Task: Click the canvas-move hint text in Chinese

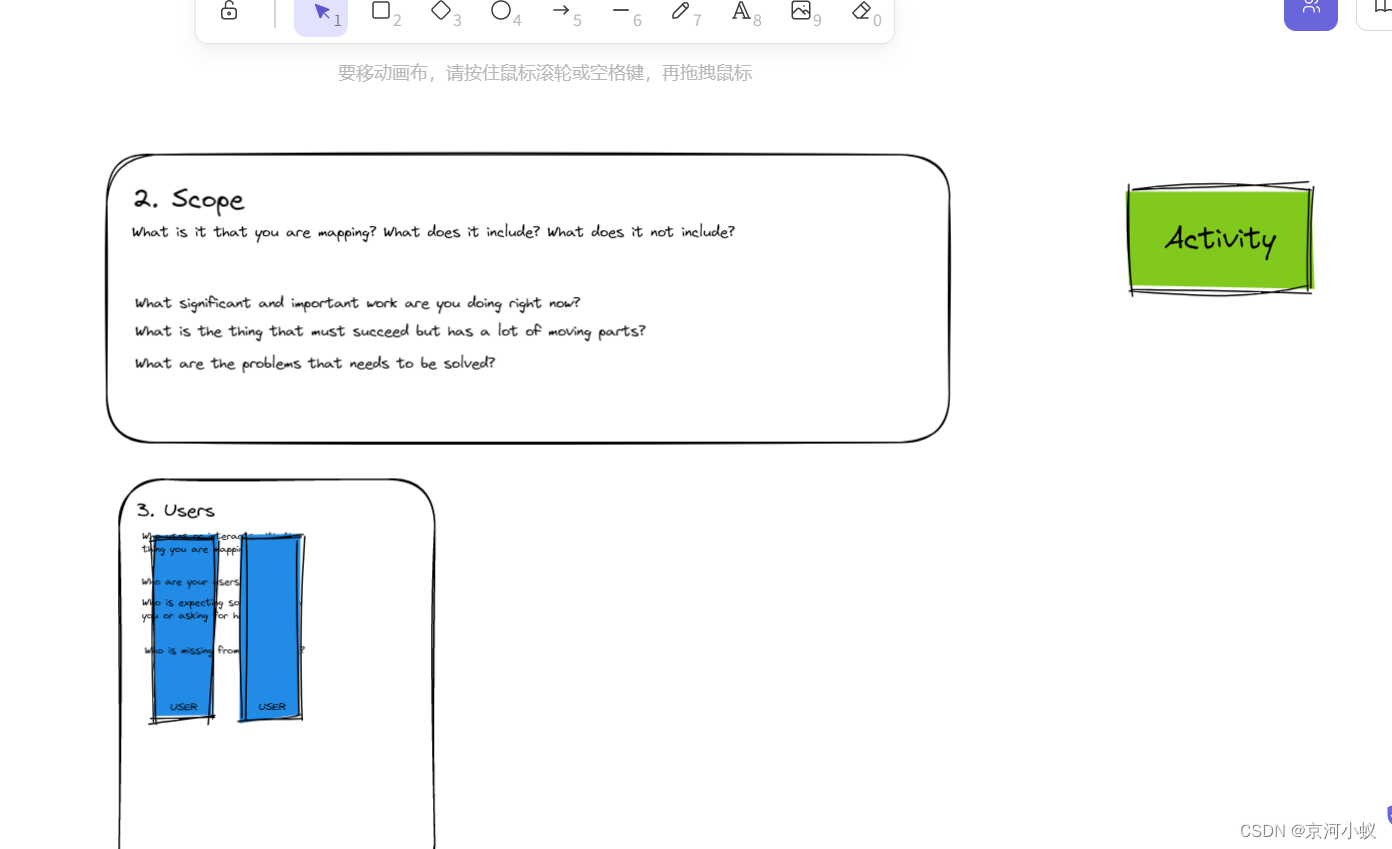Action: coord(544,73)
